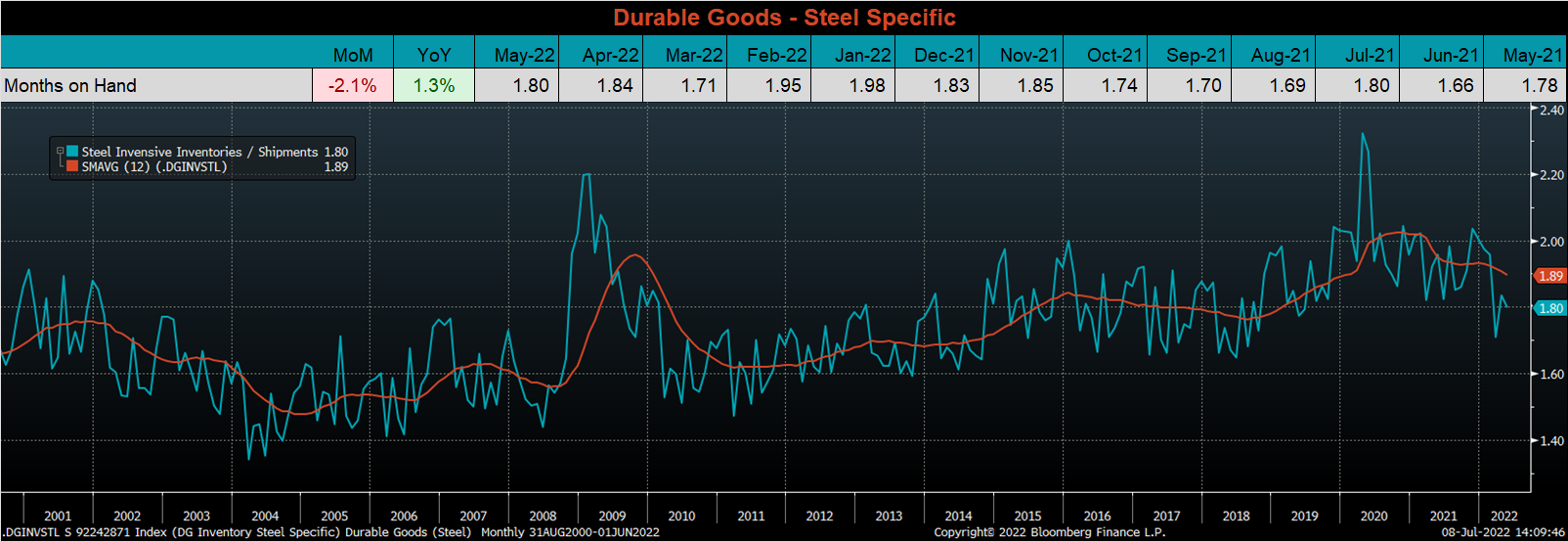The height and width of the screenshot is (541, 1568).
Task: Select the Steel Invensive Inventories / Shipments legend label
Action: (x=200, y=152)
